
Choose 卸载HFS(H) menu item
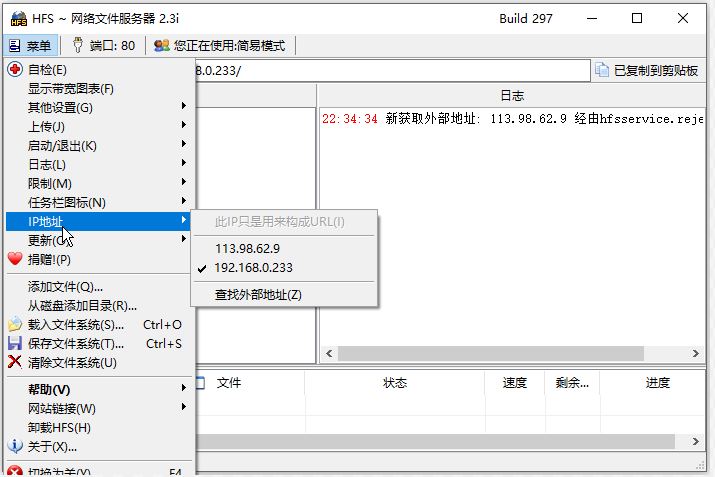59,428
